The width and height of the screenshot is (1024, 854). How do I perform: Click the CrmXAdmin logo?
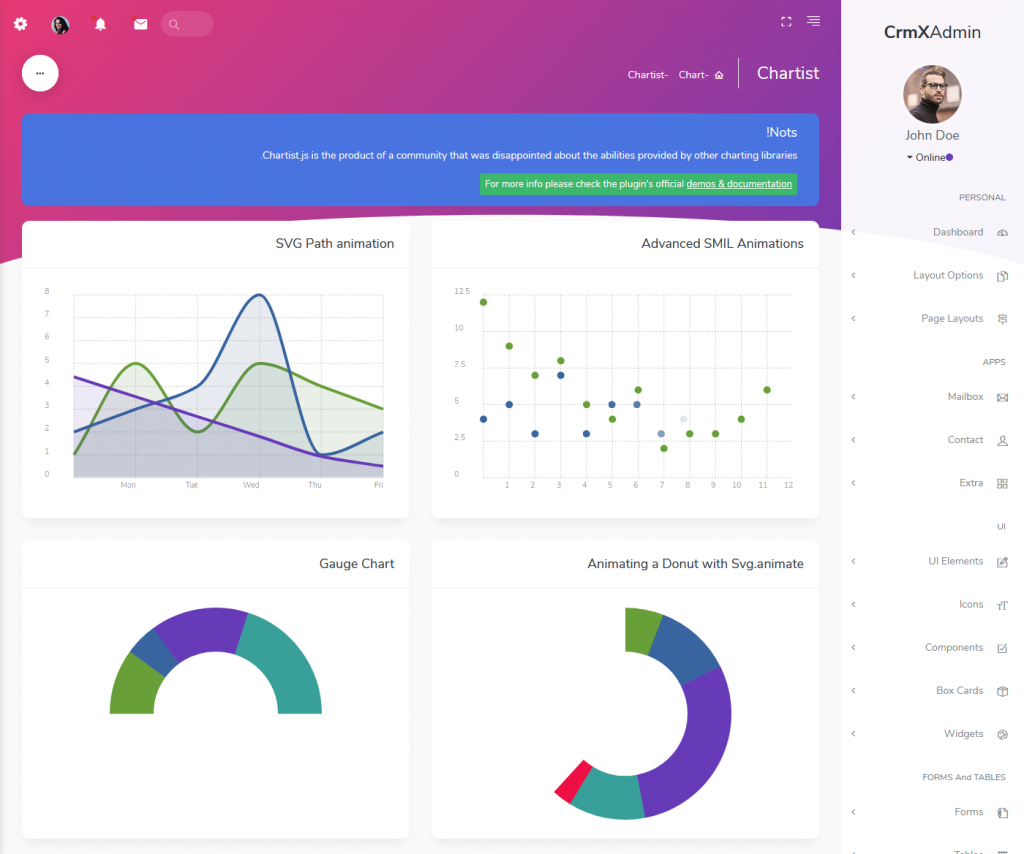pos(932,32)
